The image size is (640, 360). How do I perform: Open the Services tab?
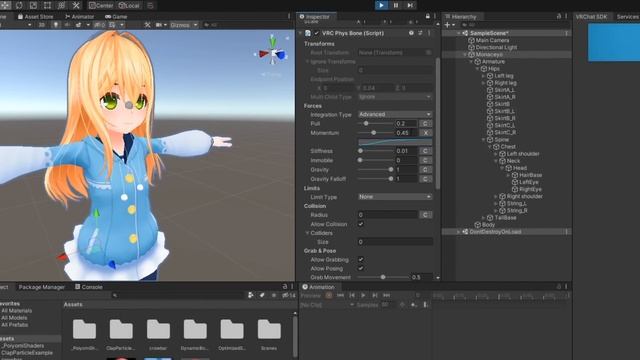click(627, 17)
